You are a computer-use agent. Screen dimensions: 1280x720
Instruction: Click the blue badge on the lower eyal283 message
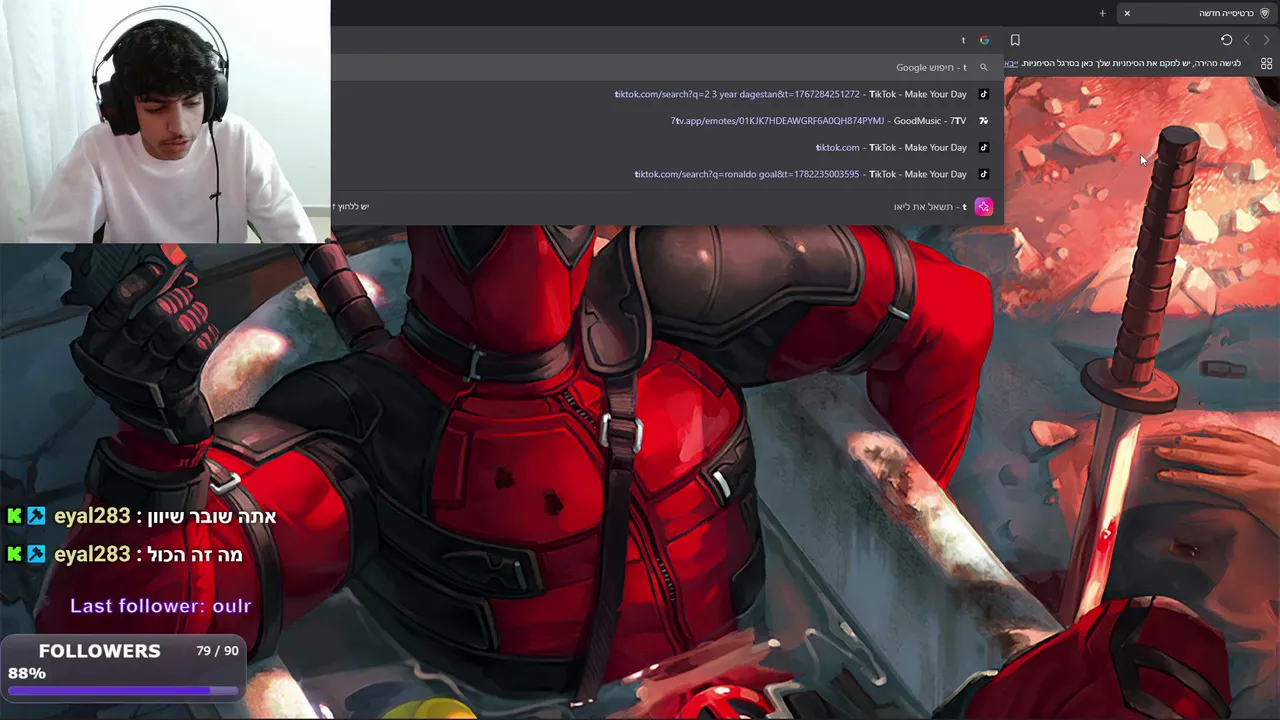click(36, 554)
